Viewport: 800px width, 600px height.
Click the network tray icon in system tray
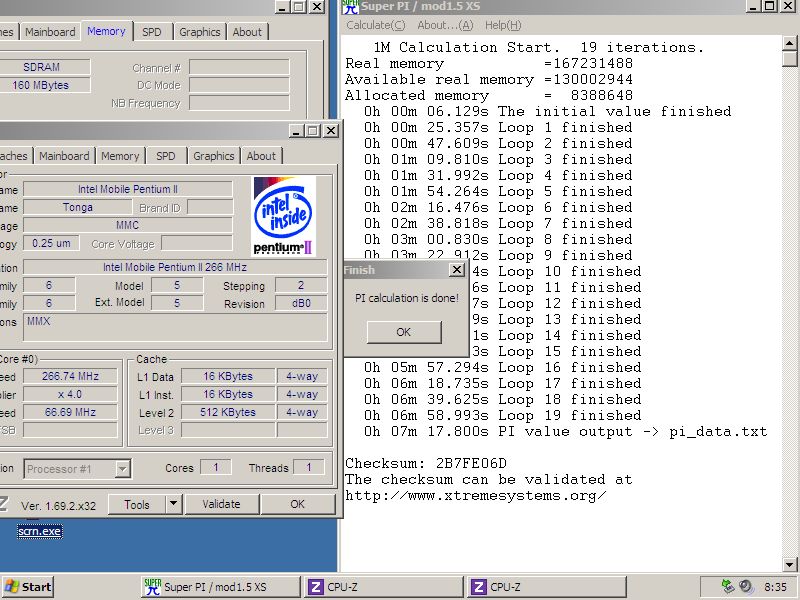[x=728, y=586]
